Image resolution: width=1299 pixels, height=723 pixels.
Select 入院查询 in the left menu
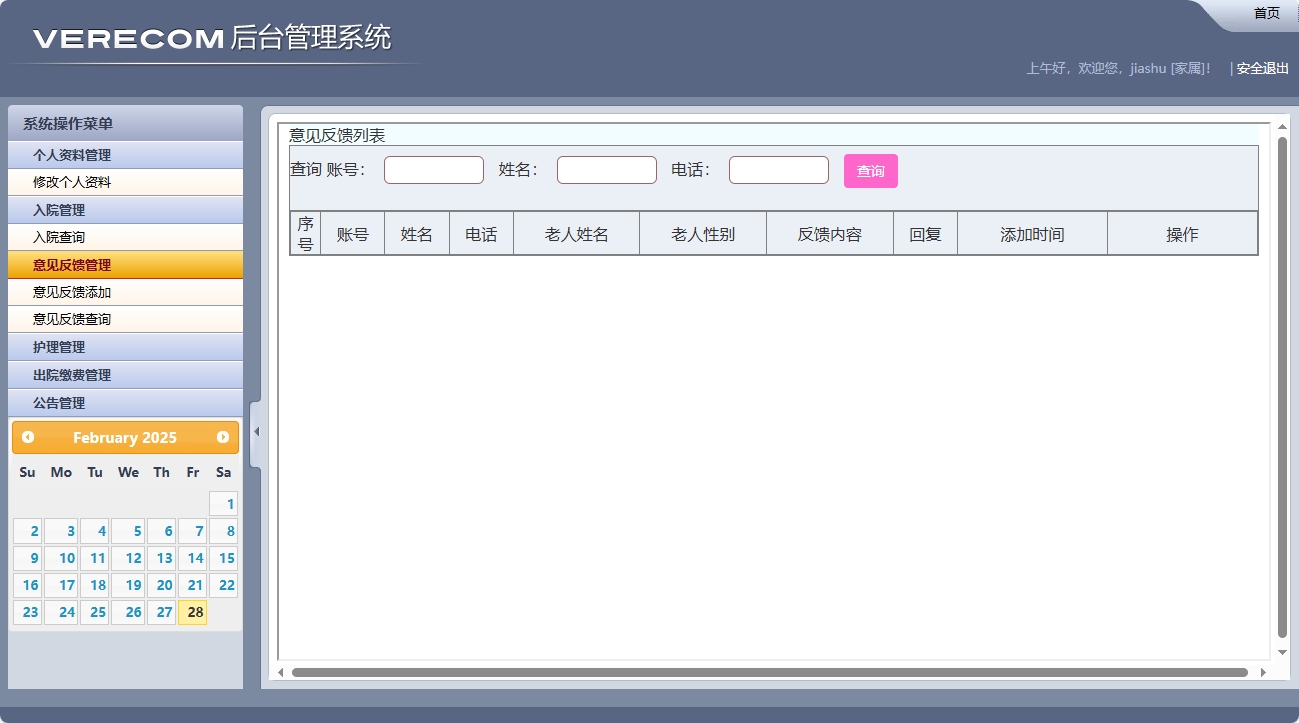point(125,237)
